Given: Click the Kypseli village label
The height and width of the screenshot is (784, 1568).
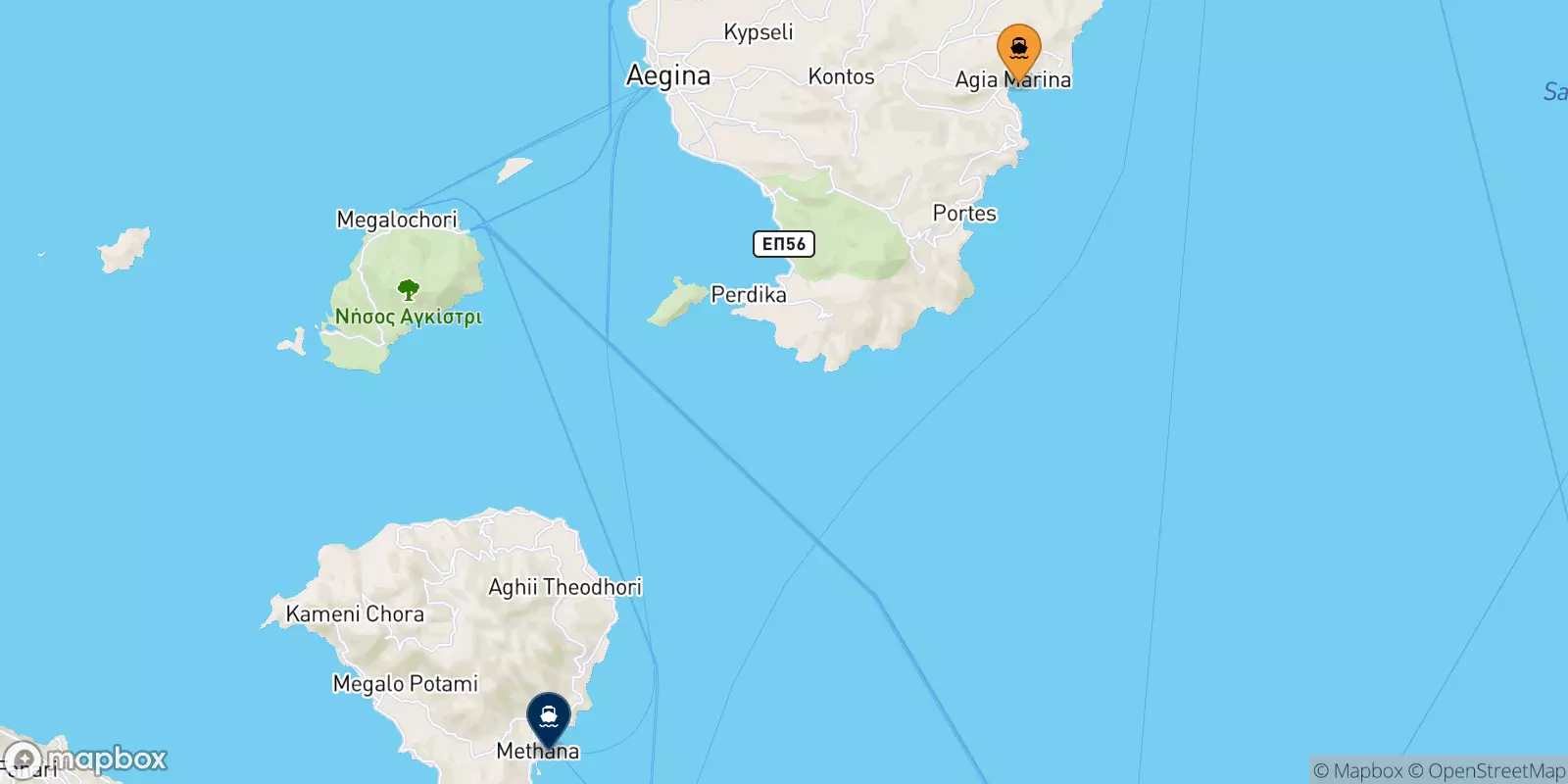Looking at the screenshot, I should [759, 32].
